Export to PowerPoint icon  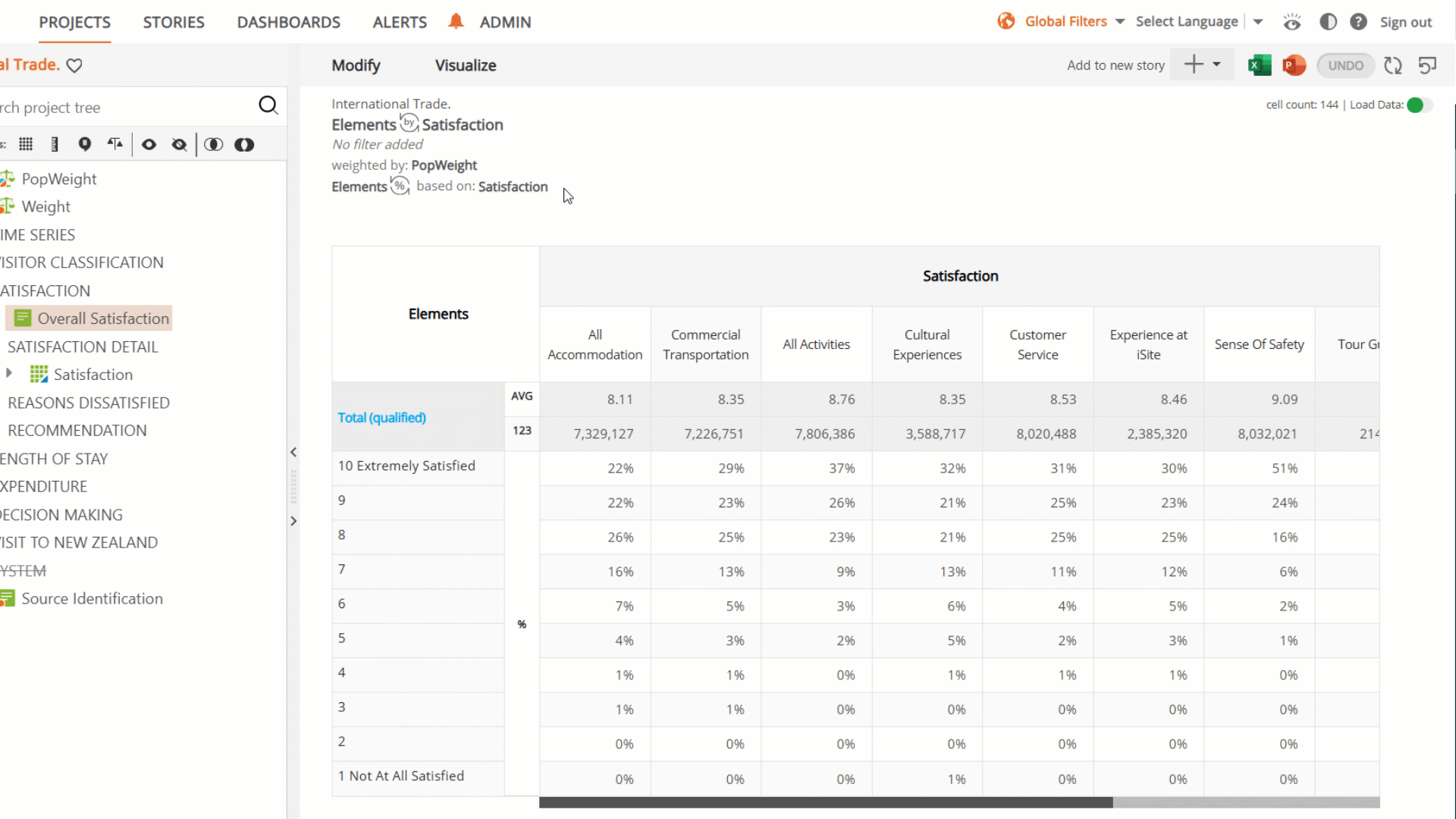point(1294,65)
